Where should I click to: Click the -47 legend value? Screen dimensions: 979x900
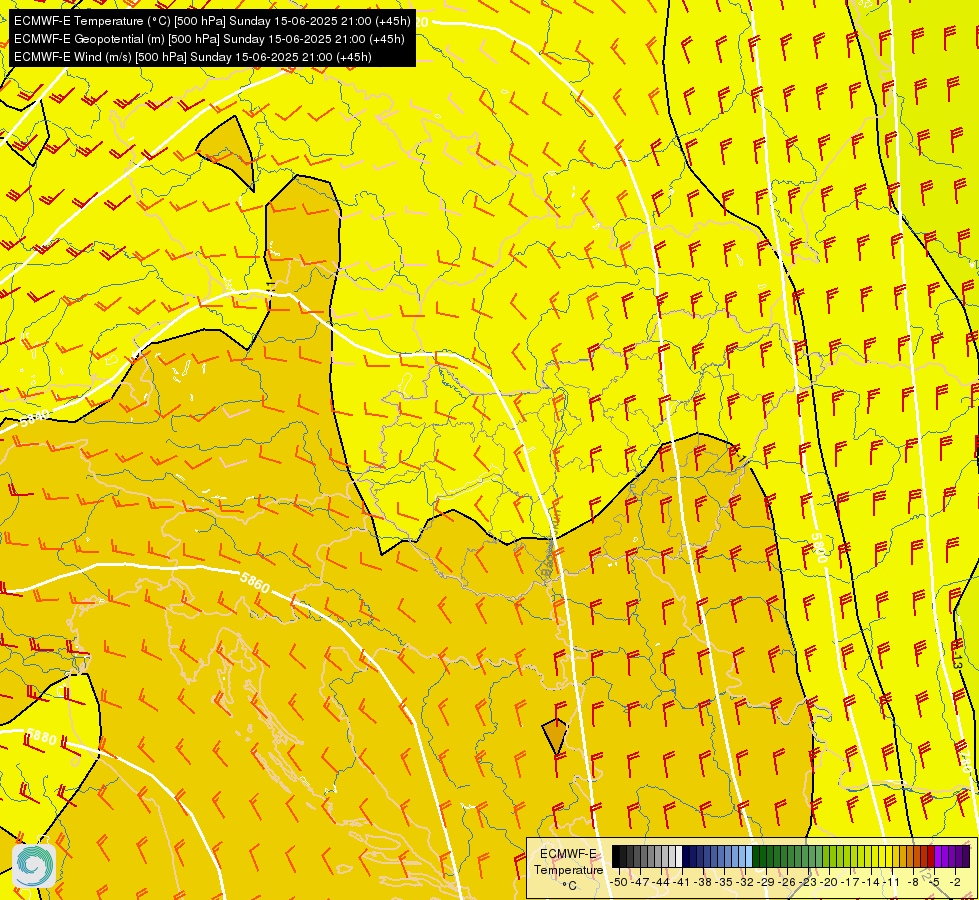[639, 882]
